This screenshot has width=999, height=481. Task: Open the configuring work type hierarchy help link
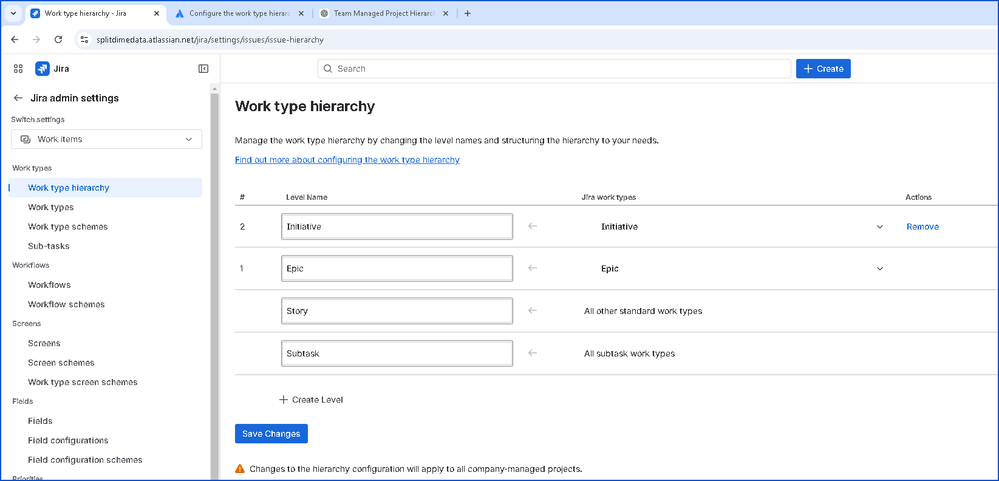pyautogui.click(x=347, y=160)
